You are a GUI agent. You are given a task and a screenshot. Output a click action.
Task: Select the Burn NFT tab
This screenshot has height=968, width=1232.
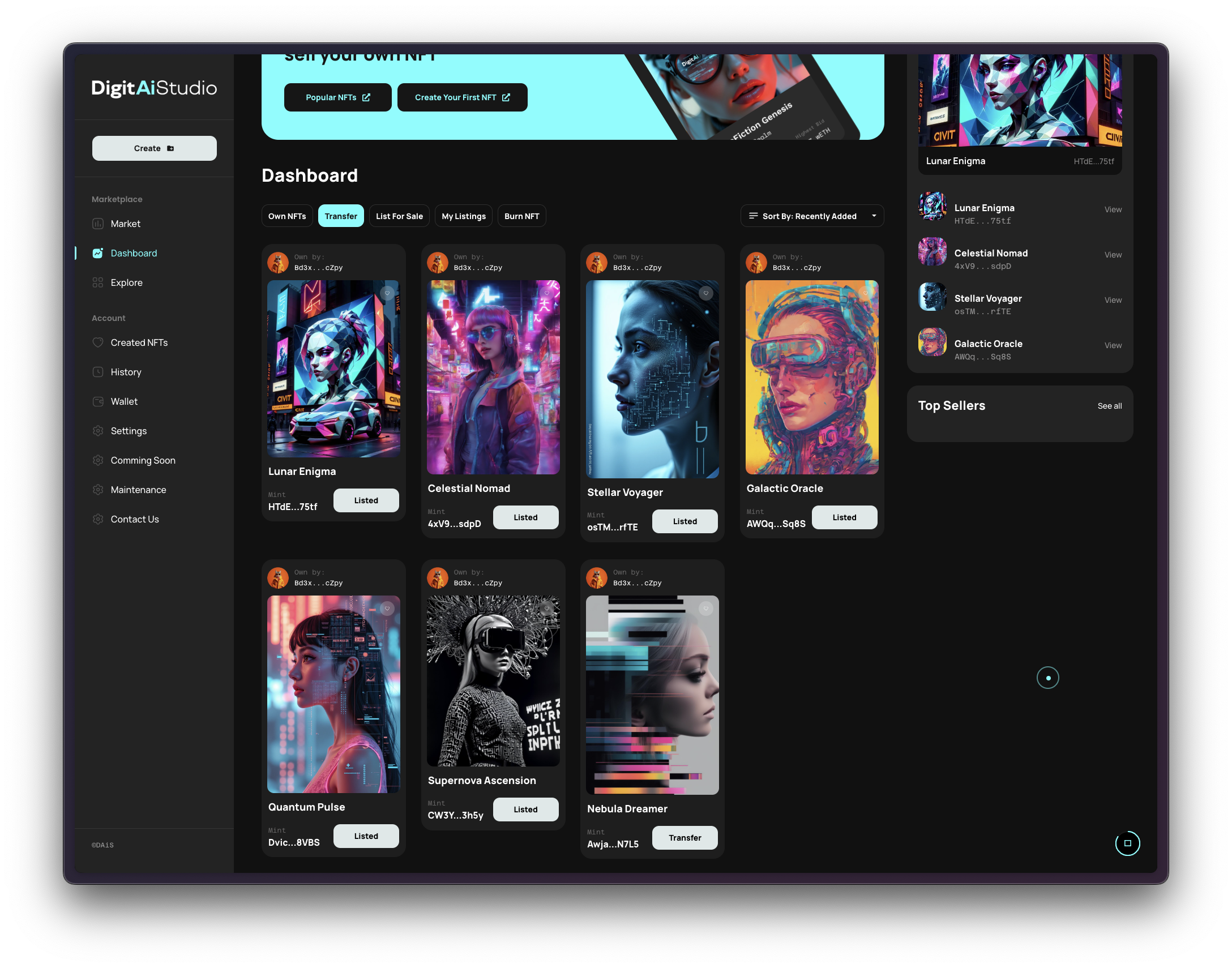tap(521, 216)
